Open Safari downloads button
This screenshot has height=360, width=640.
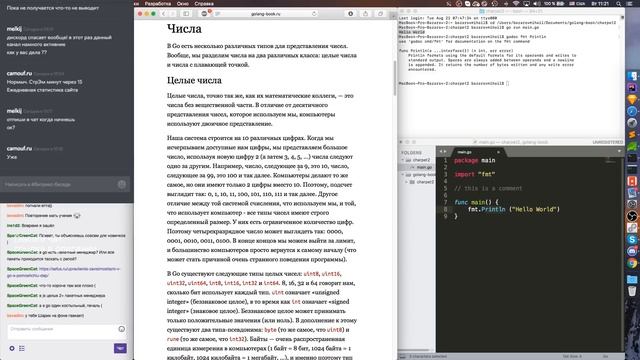click(350, 13)
